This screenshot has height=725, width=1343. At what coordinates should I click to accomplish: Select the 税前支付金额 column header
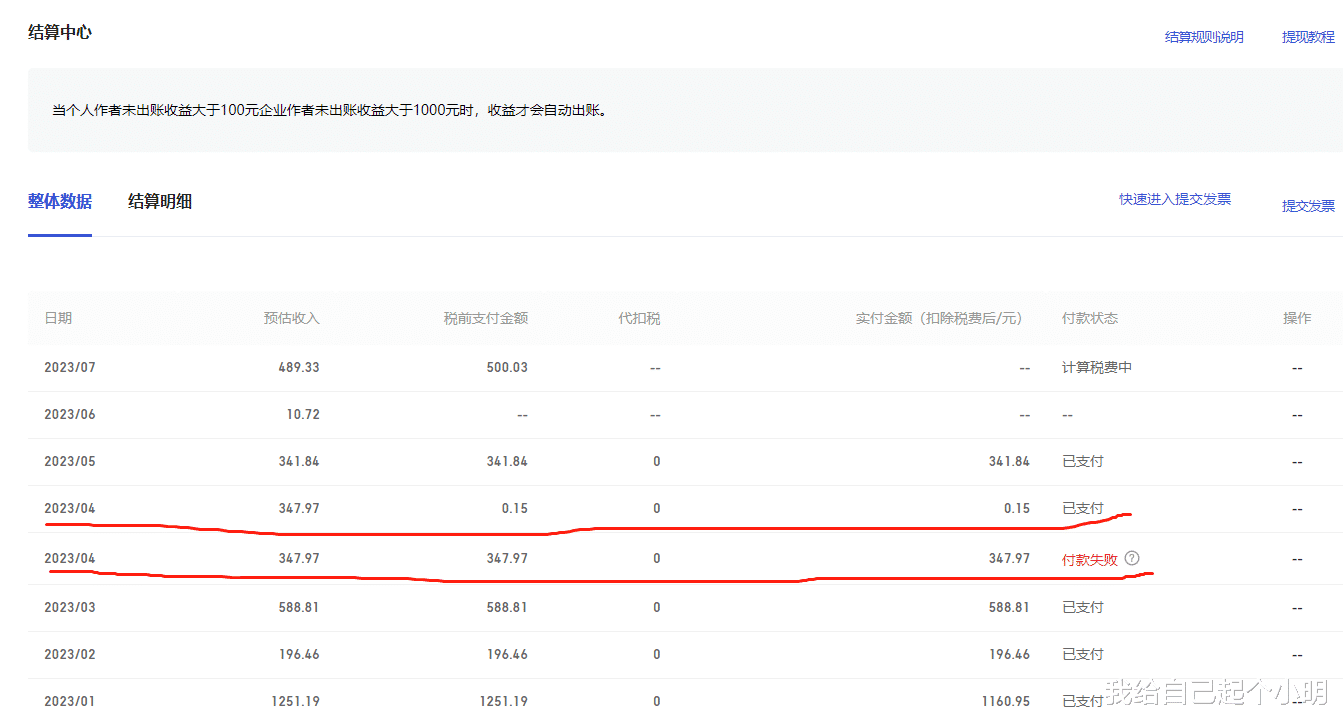pos(486,318)
